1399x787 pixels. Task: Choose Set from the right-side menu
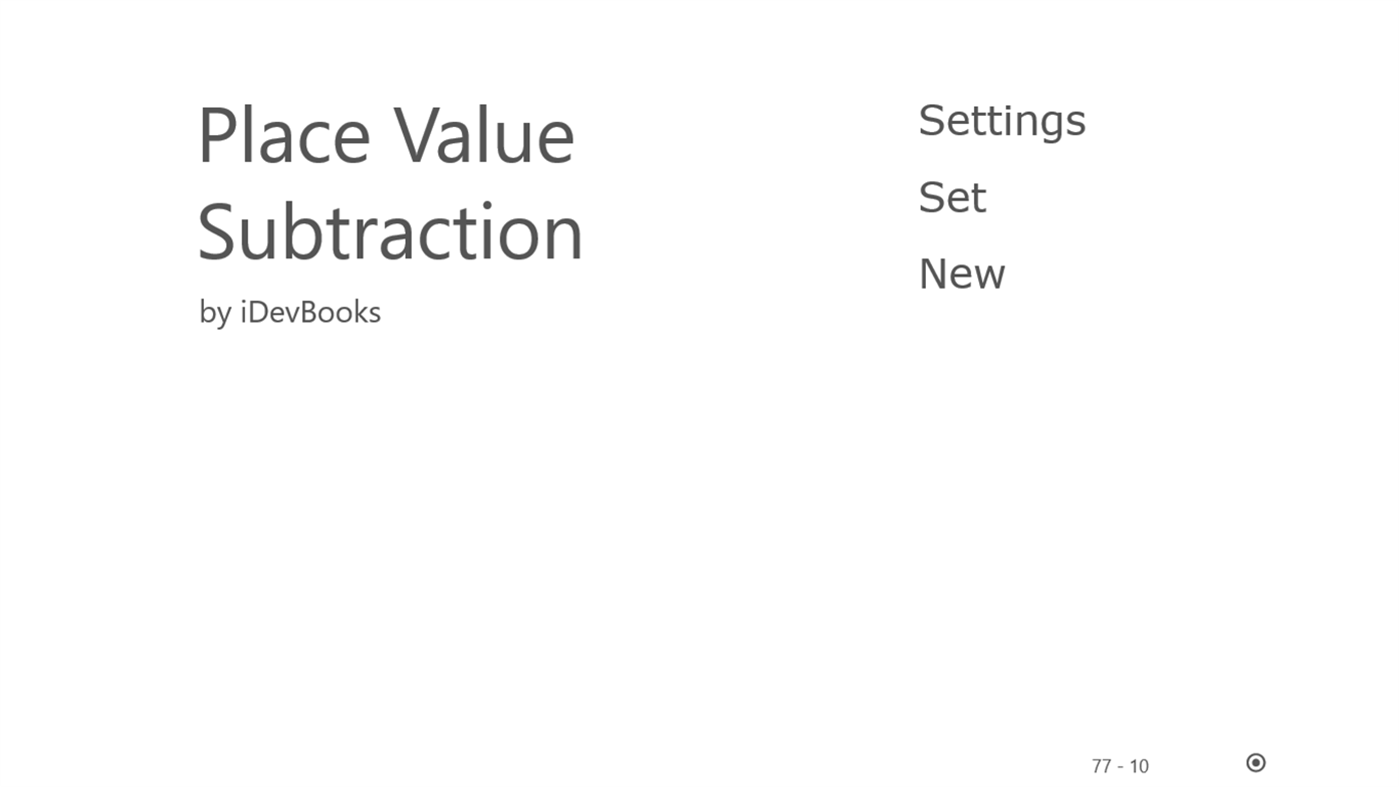tap(952, 198)
